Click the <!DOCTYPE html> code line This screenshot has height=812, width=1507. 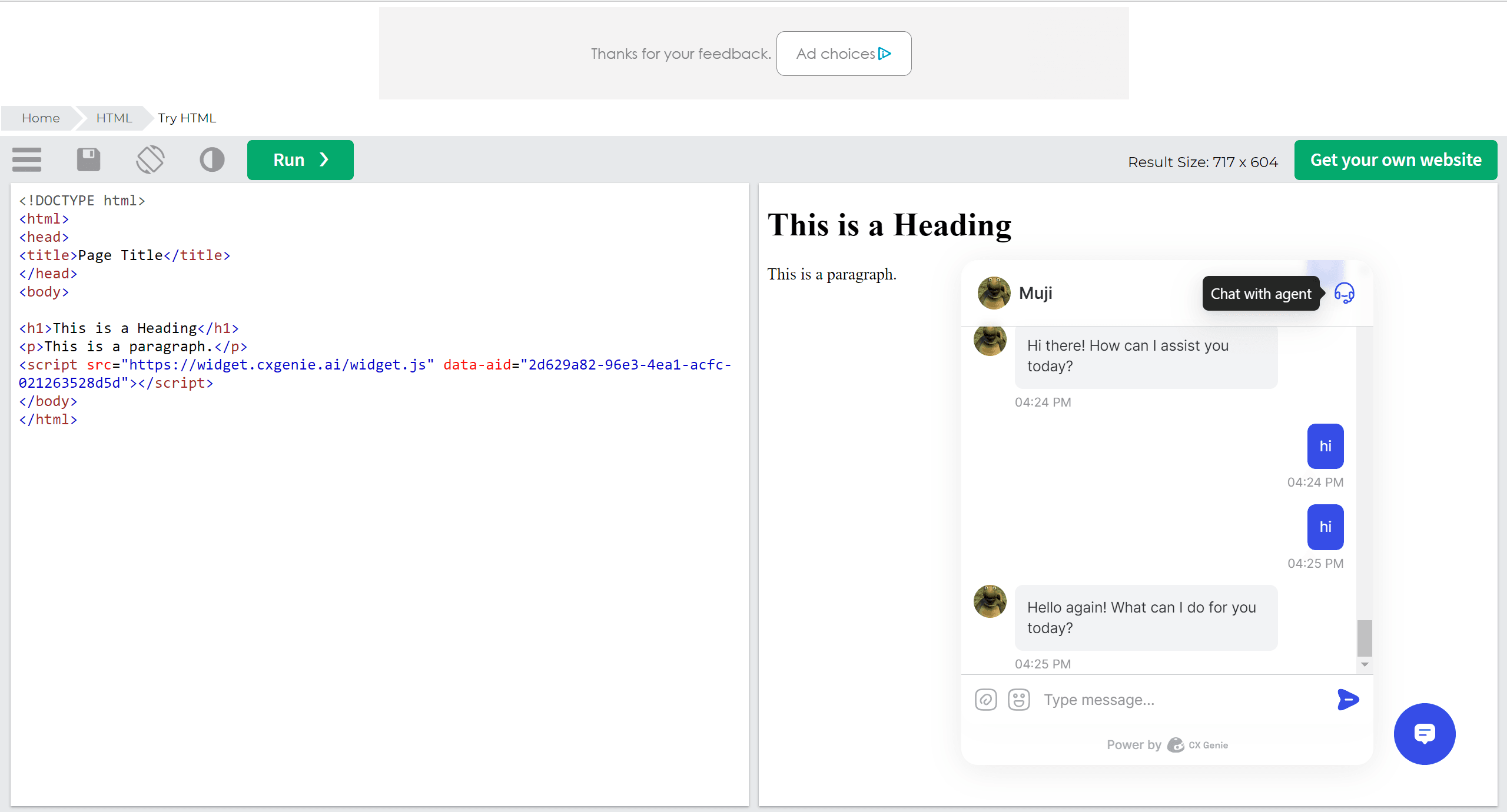tap(82, 201)
